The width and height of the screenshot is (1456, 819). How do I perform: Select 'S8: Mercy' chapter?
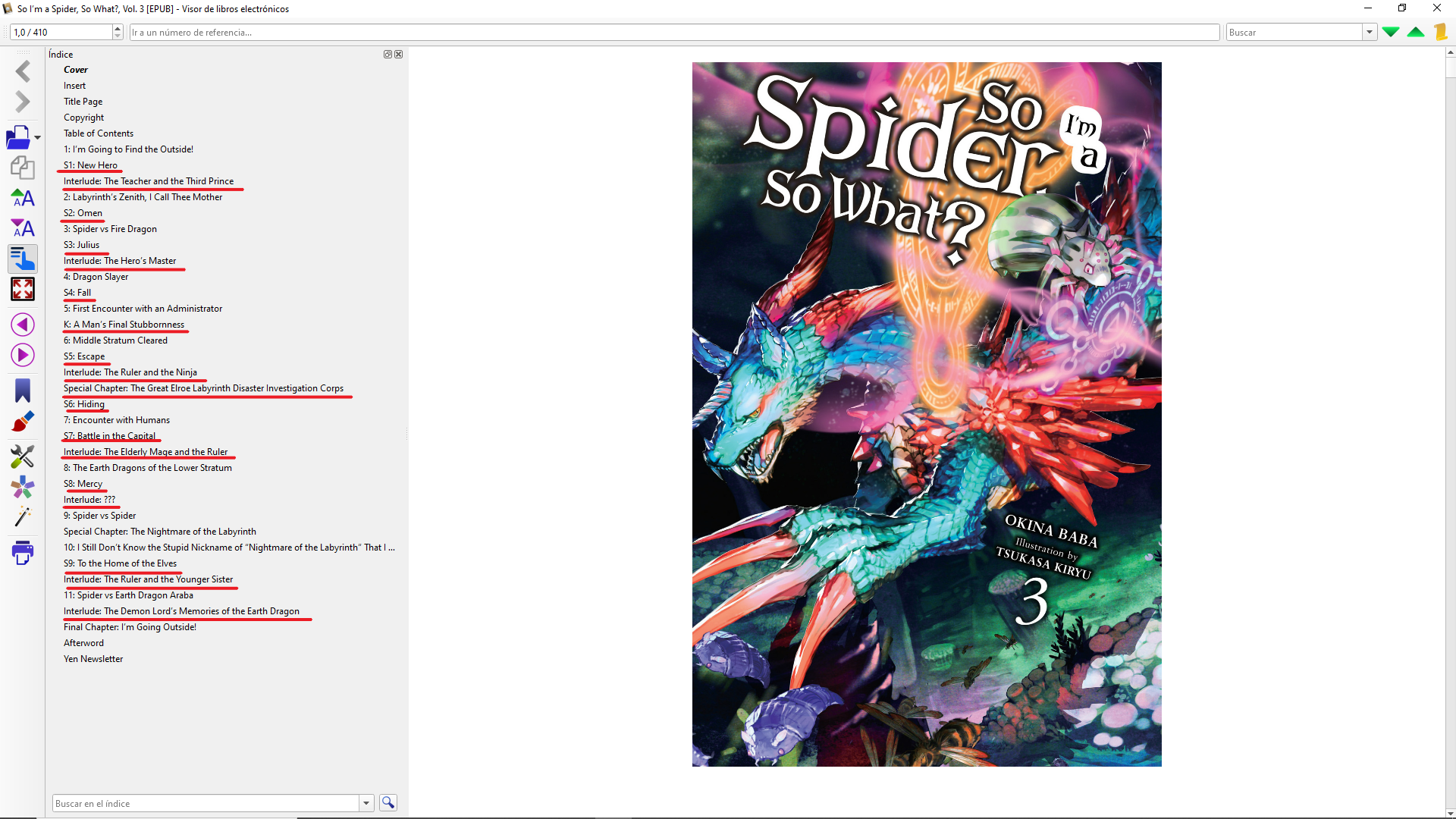83,484
